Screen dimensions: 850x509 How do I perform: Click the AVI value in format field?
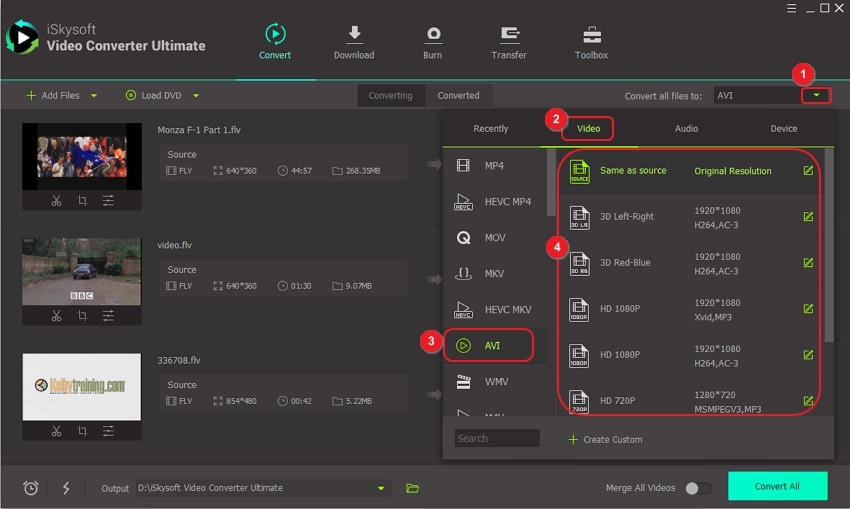click(725, 95)
